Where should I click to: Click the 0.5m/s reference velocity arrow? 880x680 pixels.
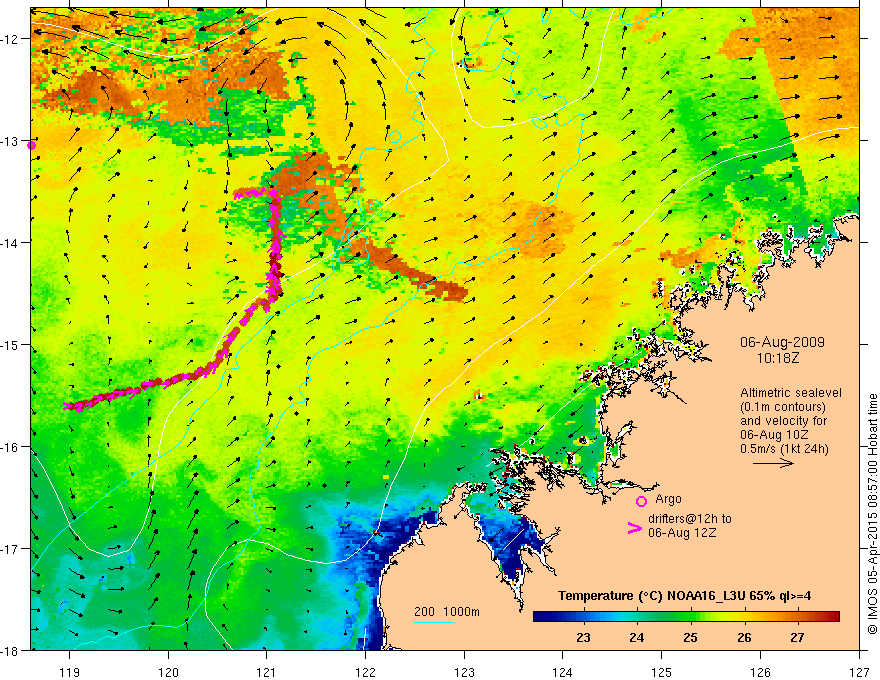point(773,463)
